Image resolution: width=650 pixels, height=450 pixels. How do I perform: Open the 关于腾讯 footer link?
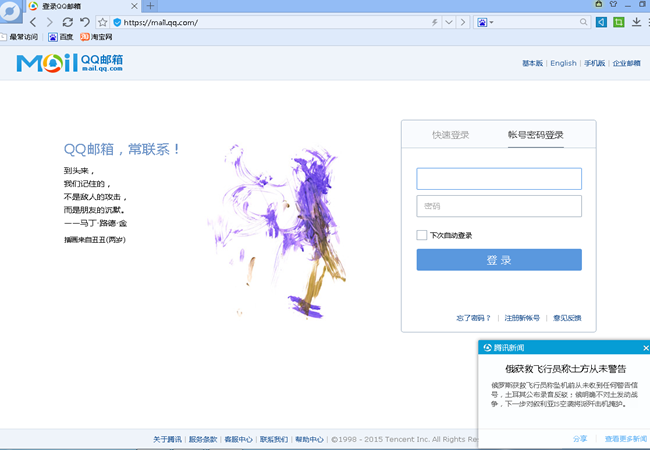point(167,439)
